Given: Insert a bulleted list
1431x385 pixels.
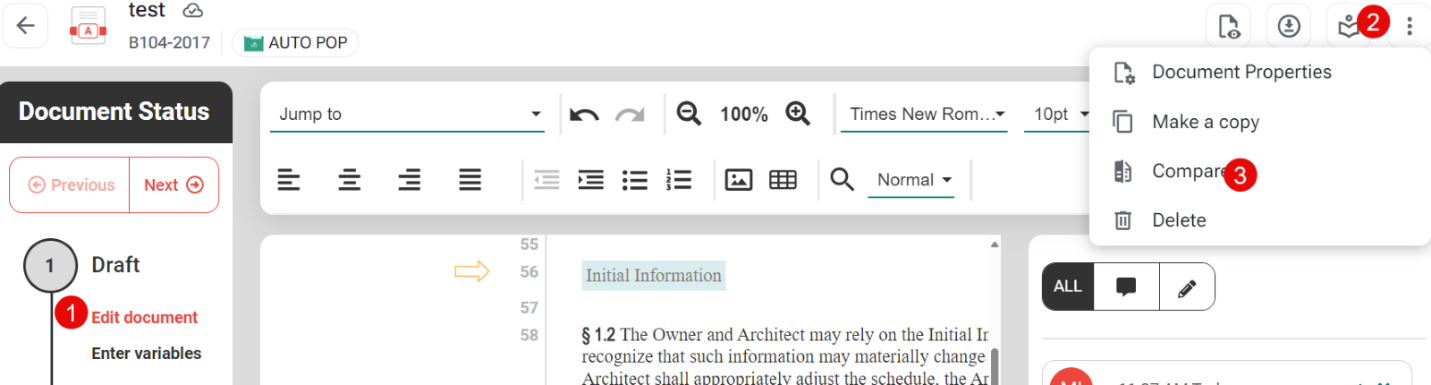Looking at the screenshot, I should click(635, 180).
